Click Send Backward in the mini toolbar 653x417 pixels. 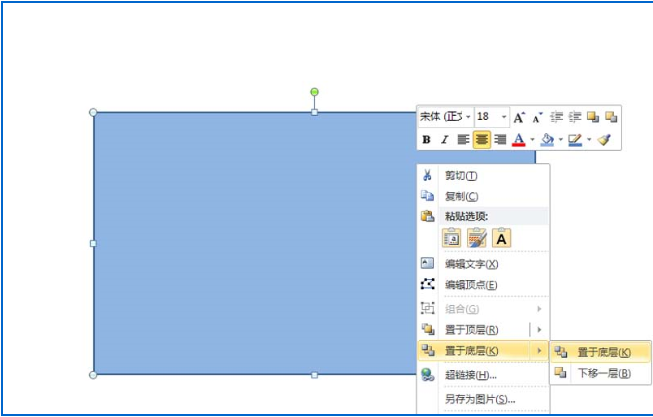[611, 117]
